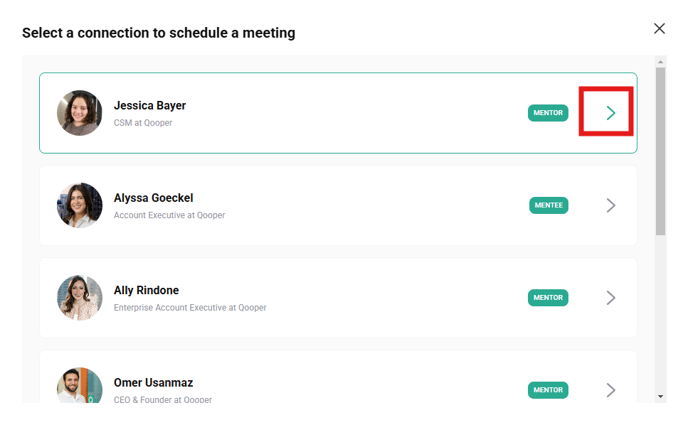This screenshot has width=688, height=425.
Task: Click Omer Usanmaz's avatar
Action: pyautogui.click(x=80, y=386)
